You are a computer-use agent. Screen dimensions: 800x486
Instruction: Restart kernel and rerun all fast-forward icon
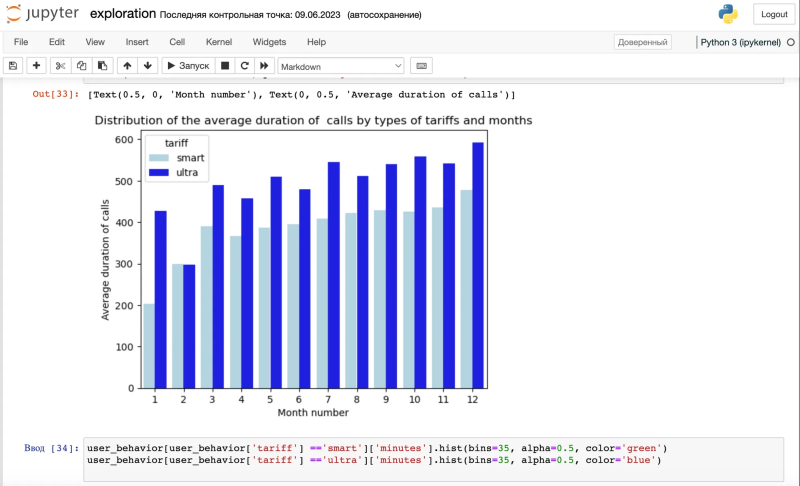pos(264,66)
